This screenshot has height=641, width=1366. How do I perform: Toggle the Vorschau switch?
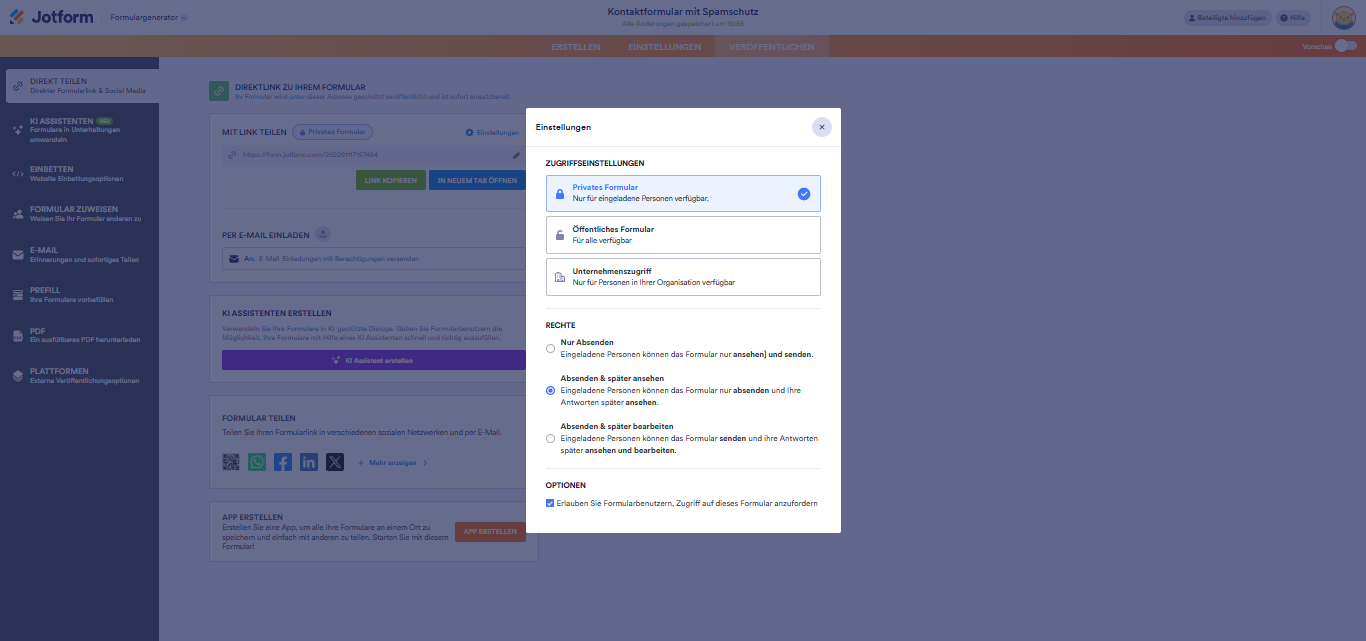(1346, 46)
